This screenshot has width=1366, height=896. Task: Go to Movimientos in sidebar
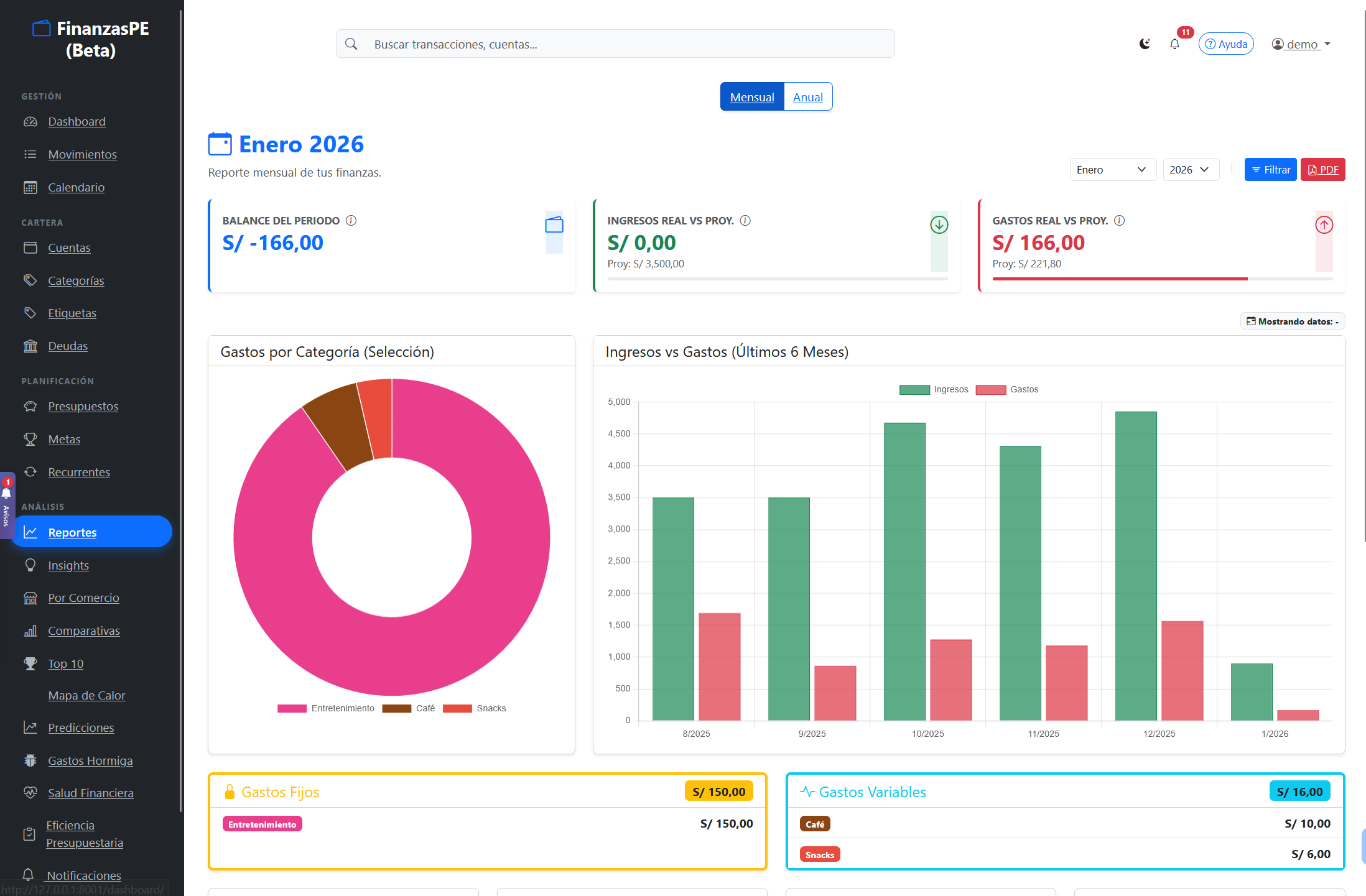coord(82,154)
